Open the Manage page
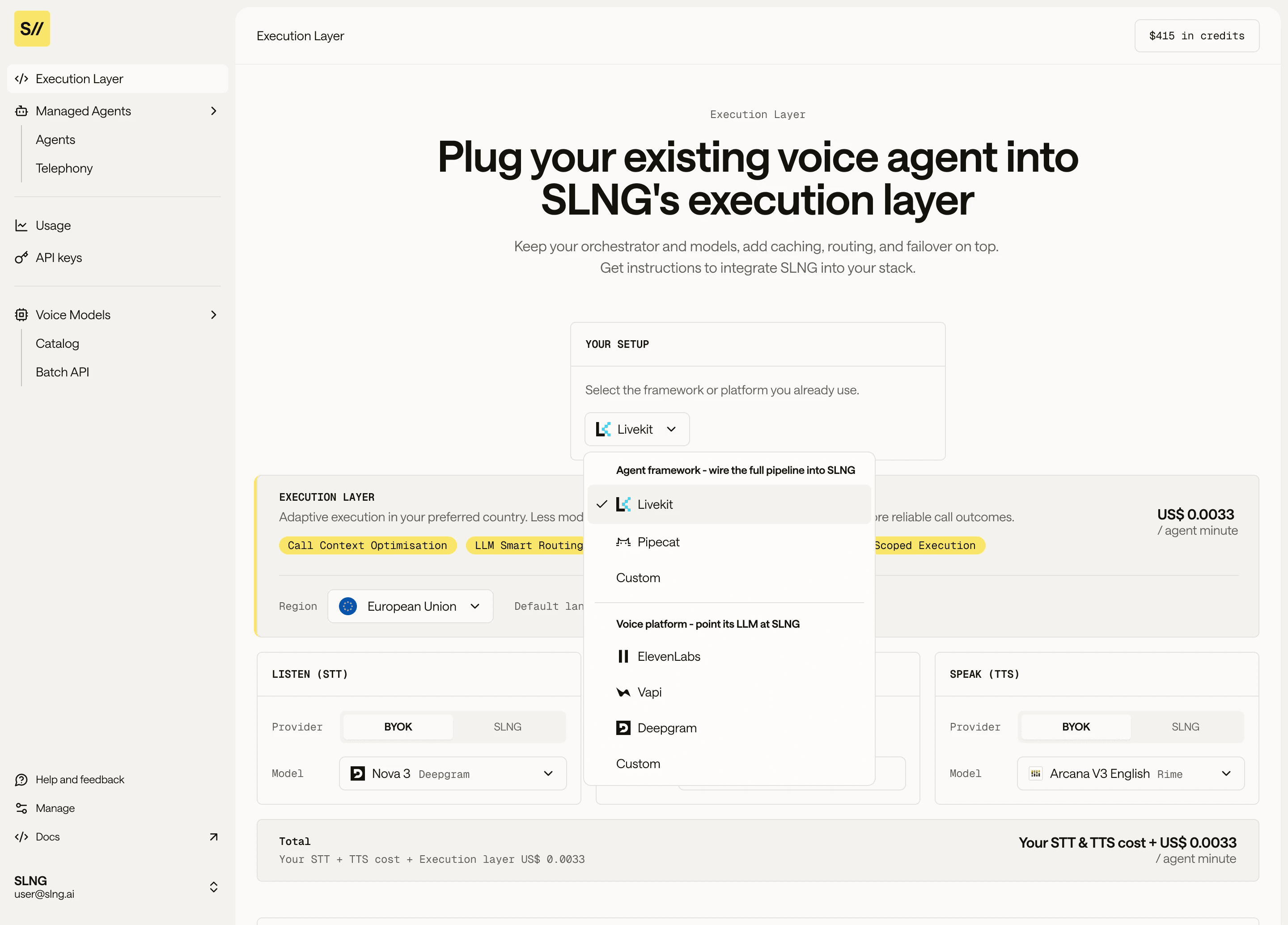 (x=118, y=808)
